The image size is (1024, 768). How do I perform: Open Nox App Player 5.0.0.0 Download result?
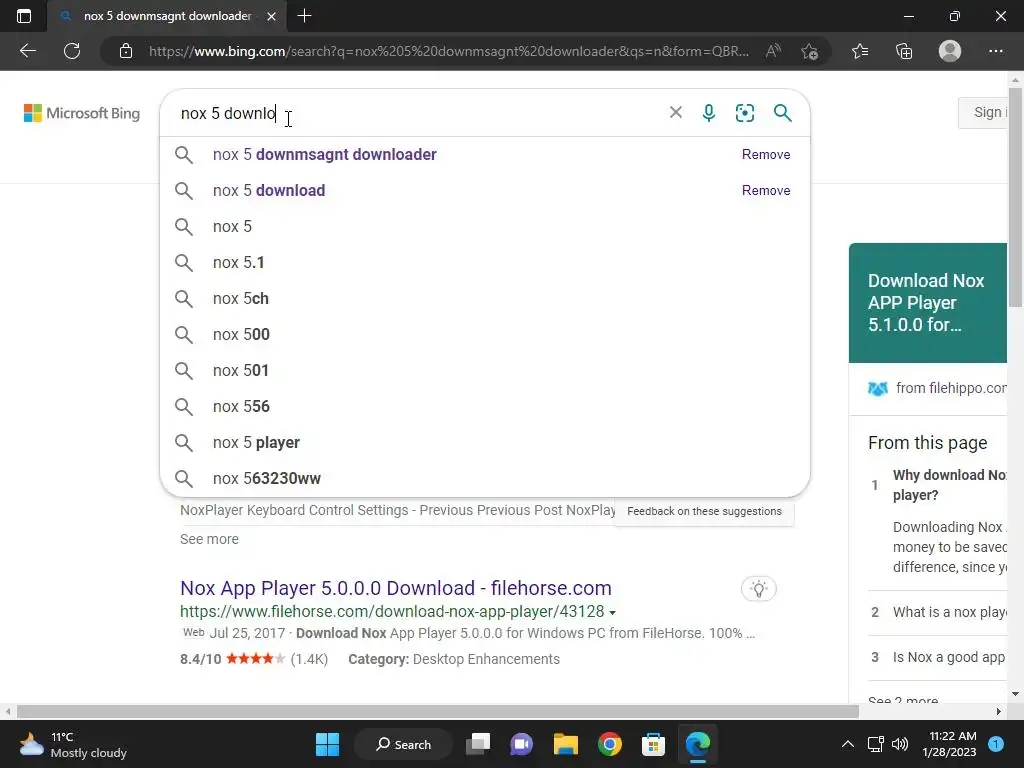point(396,588)
